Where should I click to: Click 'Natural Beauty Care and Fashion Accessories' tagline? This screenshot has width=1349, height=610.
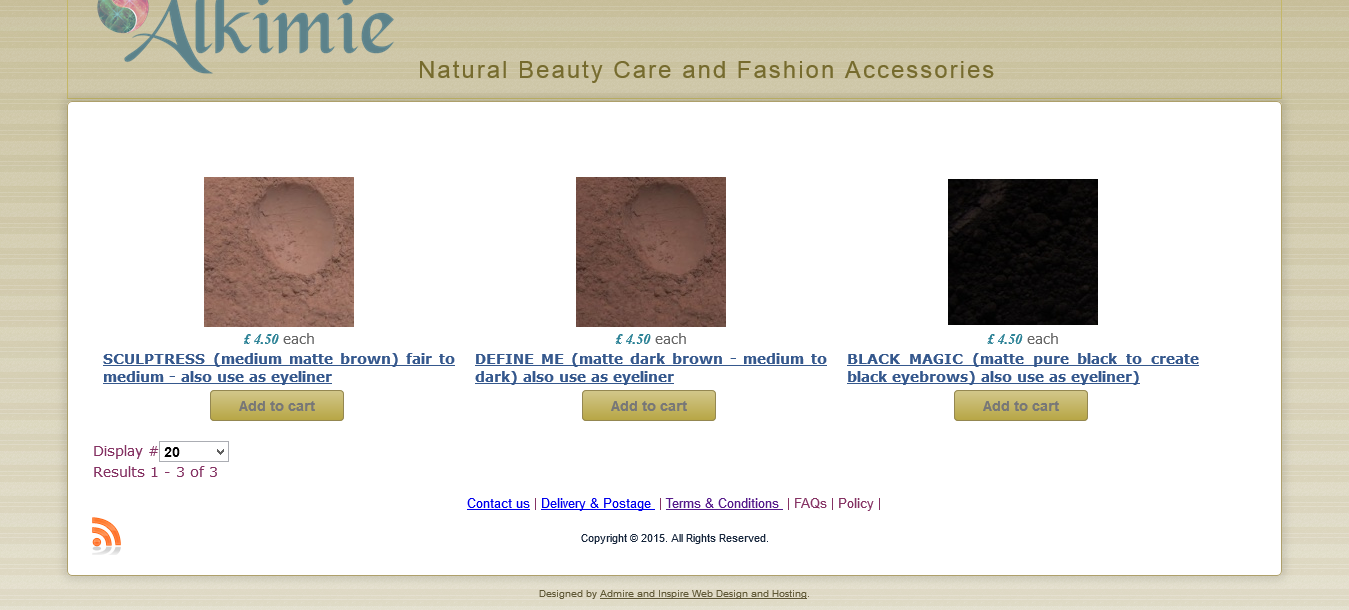pos(707,70)
